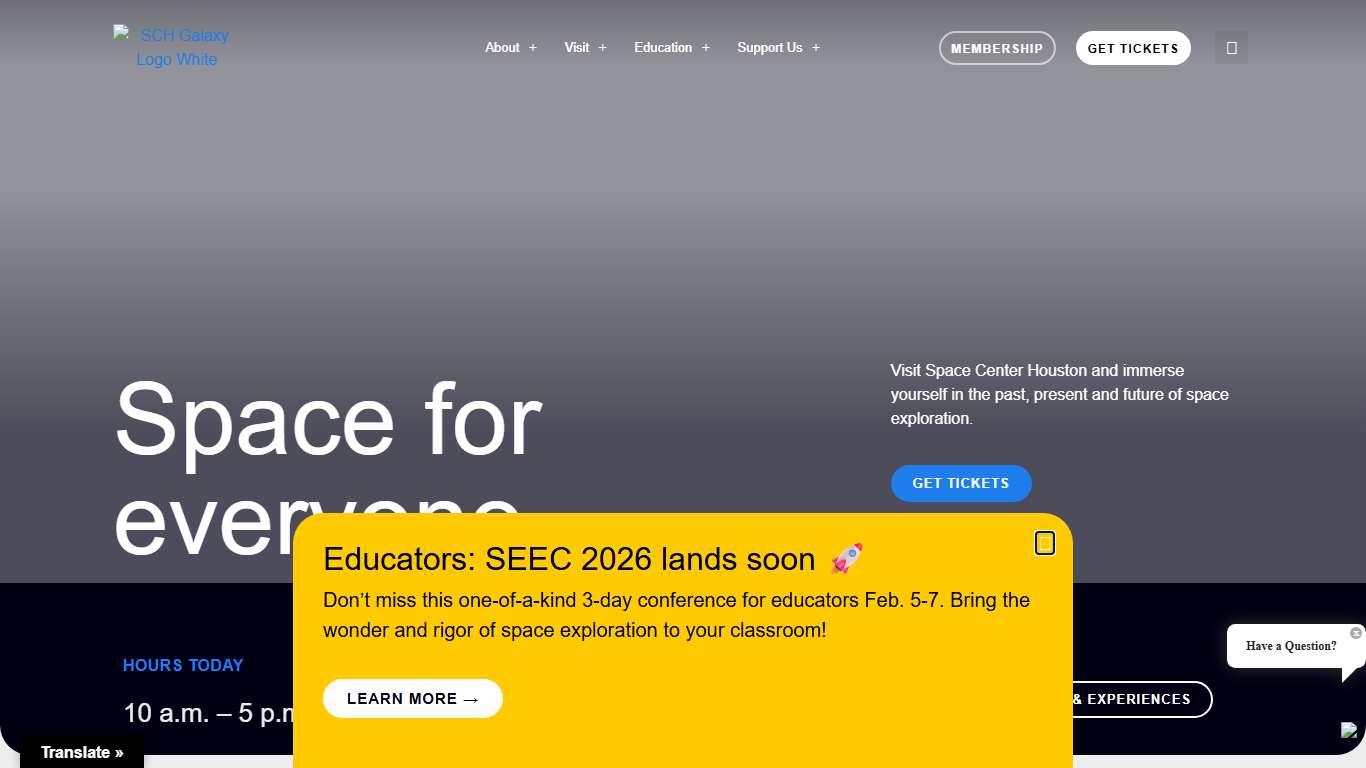Open the About navigation menu
Viewport: 1366px width, 768px height.
502,48
